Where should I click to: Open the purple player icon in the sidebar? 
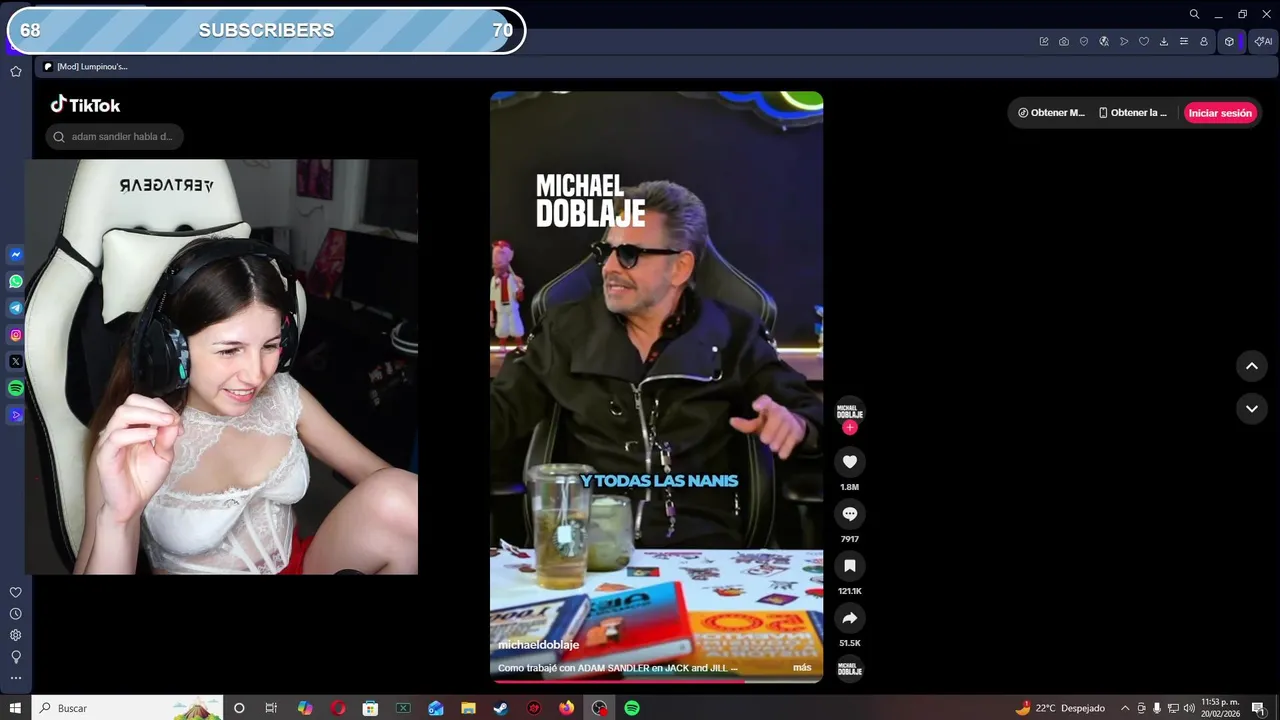16,415
